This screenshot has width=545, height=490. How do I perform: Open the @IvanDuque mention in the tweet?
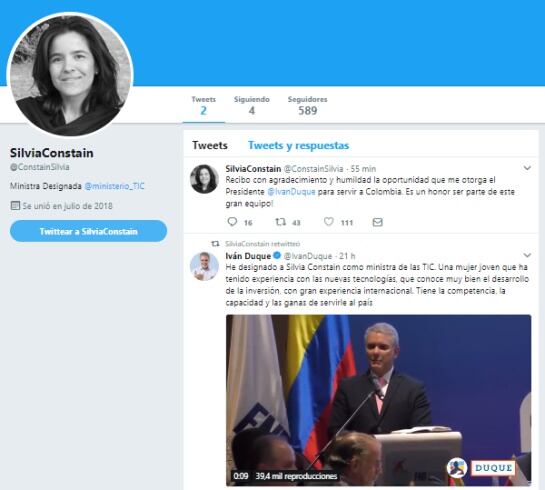(x=291, y=192)
